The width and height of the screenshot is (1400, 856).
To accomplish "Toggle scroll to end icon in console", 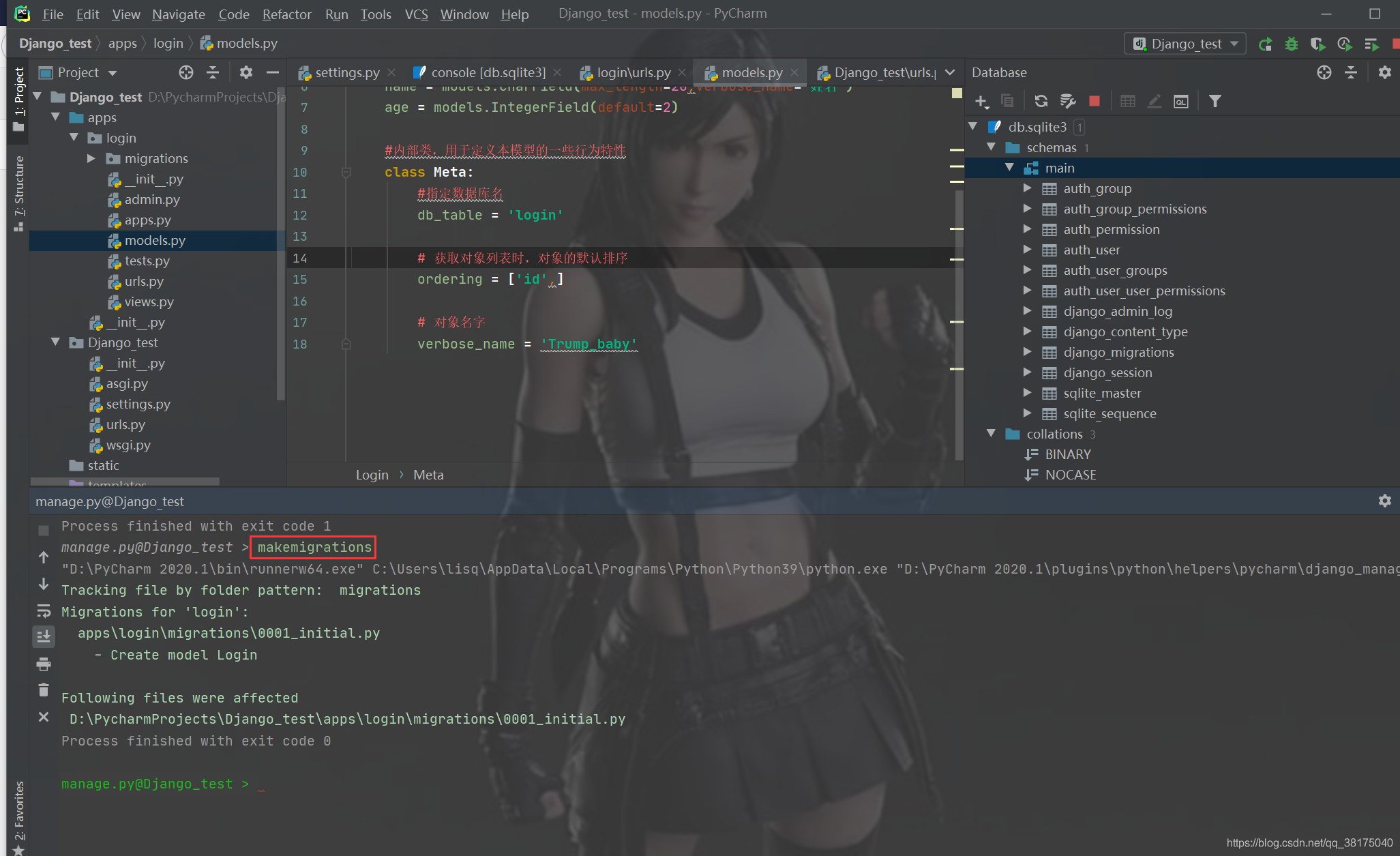I will point(44,637).
